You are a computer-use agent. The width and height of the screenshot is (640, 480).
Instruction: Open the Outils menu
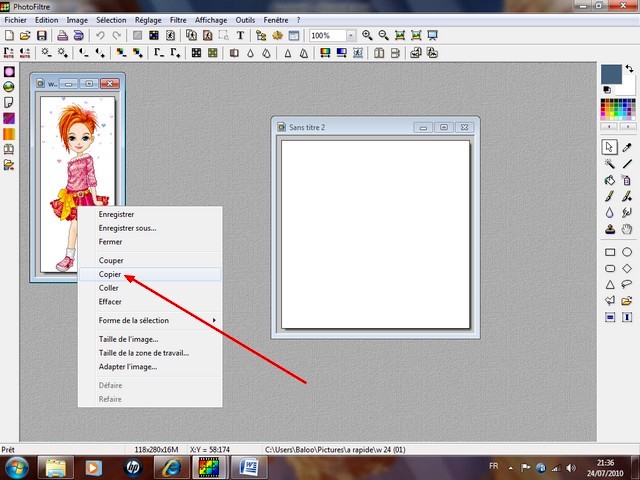(245, 20)
